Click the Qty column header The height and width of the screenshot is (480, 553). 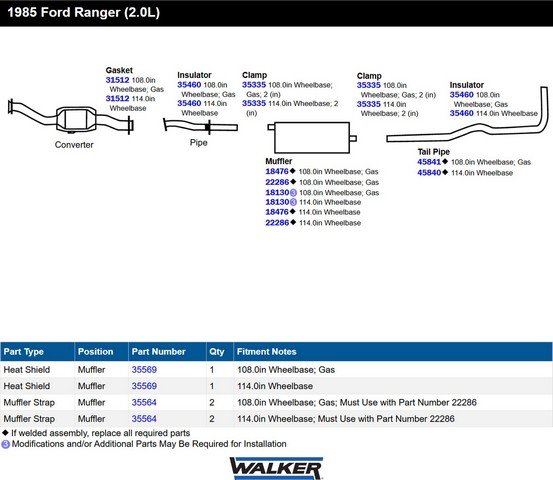point(220,352)
